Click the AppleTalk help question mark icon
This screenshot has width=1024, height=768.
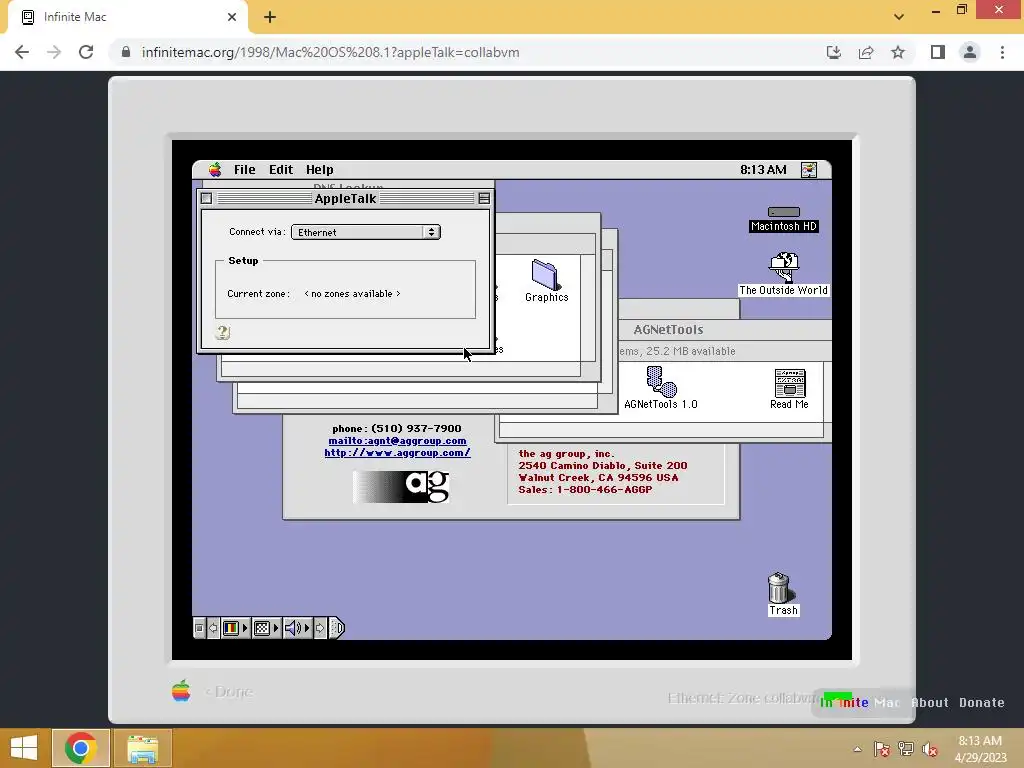pos(223,333)
